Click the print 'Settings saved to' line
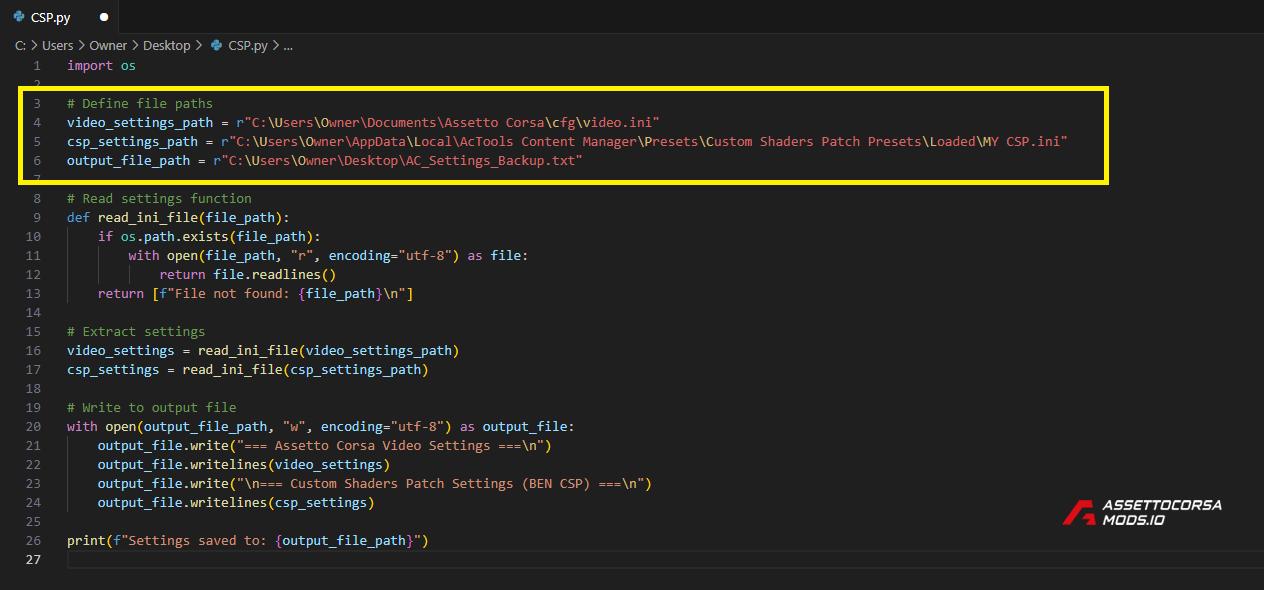1264x590 pixels. click(x=248, y=540)
